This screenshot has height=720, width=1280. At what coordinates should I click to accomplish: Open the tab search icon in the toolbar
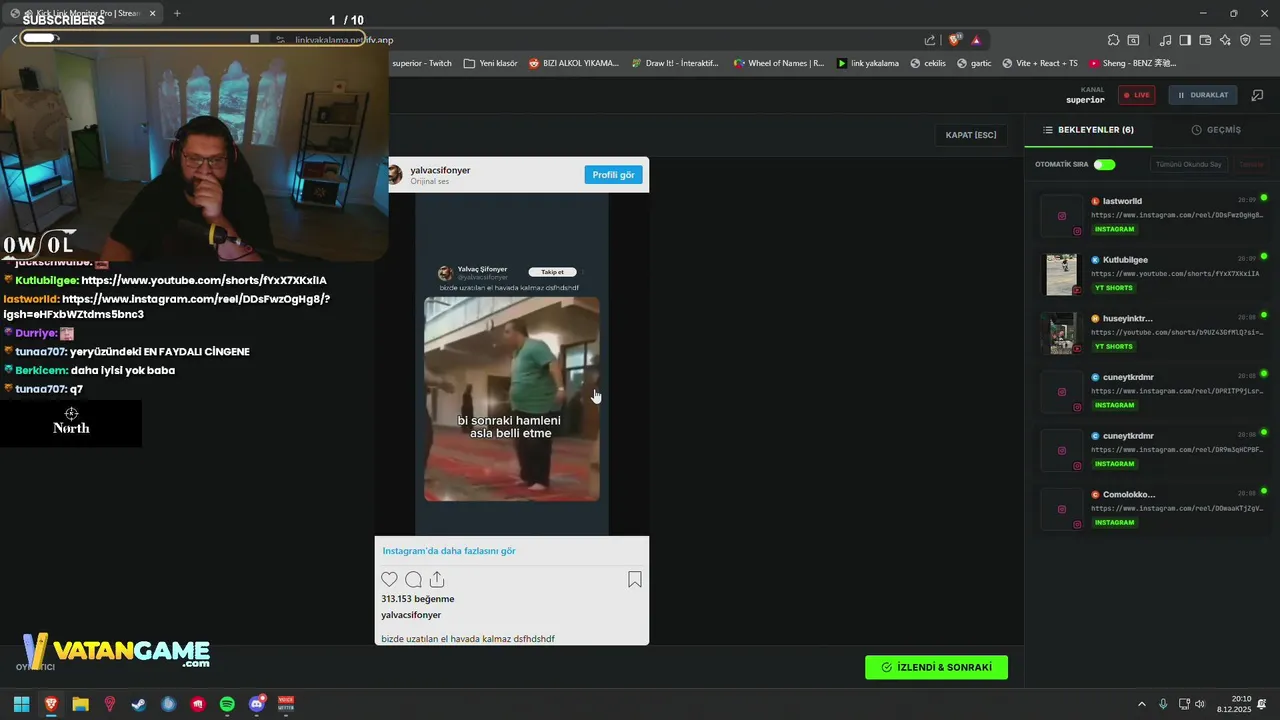1133,40
